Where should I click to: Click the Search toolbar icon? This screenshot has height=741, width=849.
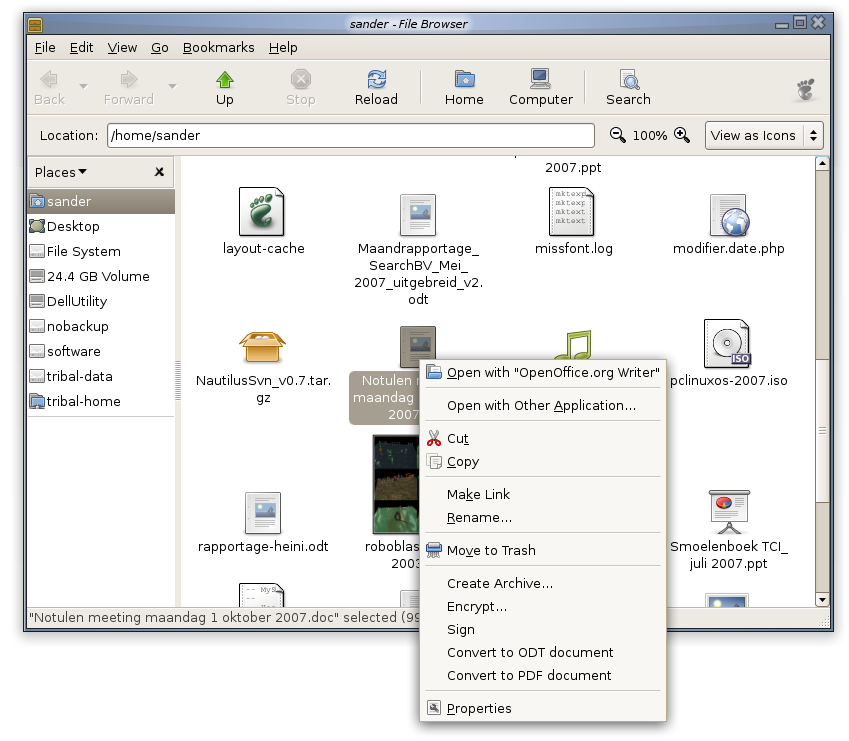click(629, 80)
